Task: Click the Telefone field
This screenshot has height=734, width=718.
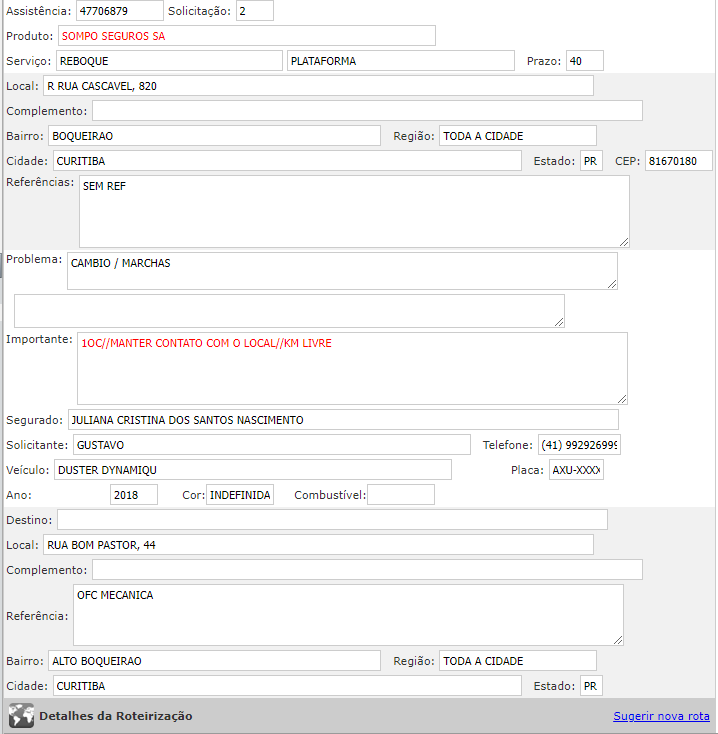Action: pyautogui.click(x=579, y=445)
